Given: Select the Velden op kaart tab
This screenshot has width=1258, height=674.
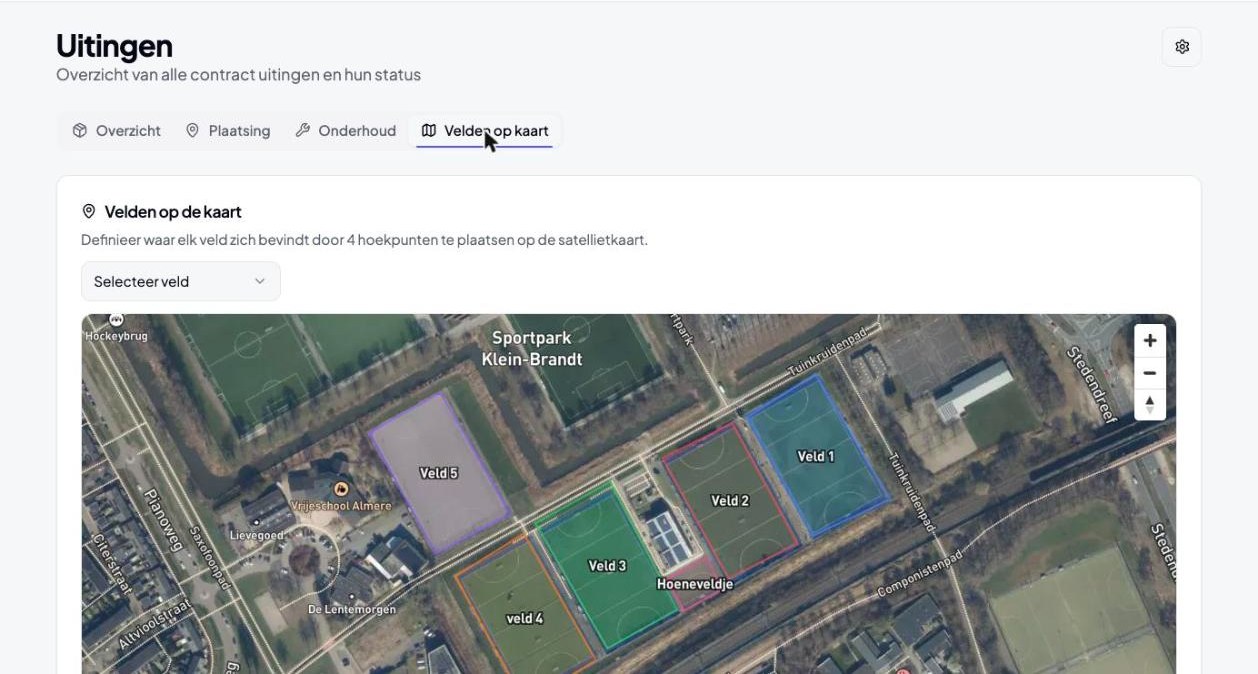Looking at the screenshot, I should (485, 131).
